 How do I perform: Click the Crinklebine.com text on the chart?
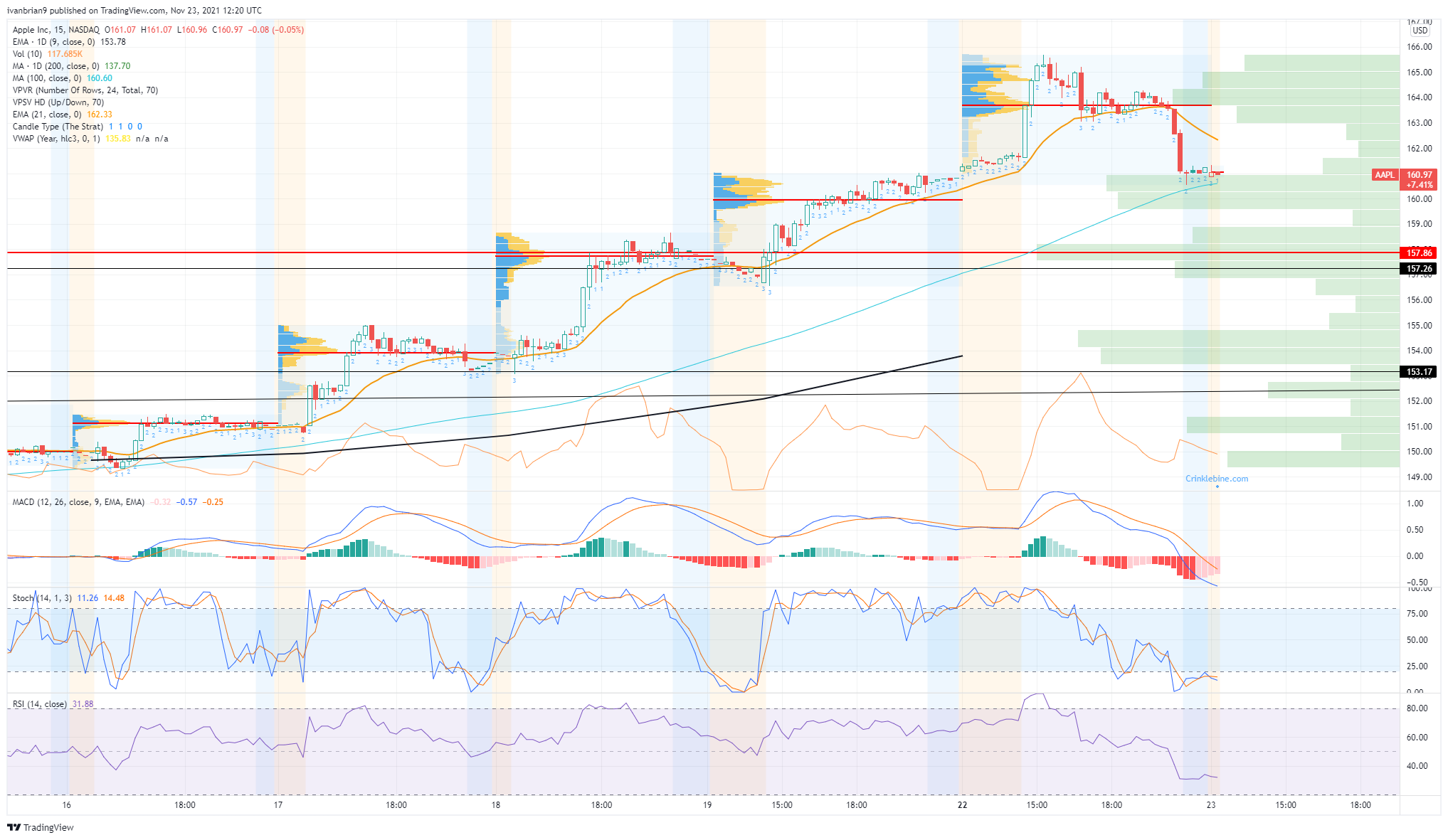1217,479
